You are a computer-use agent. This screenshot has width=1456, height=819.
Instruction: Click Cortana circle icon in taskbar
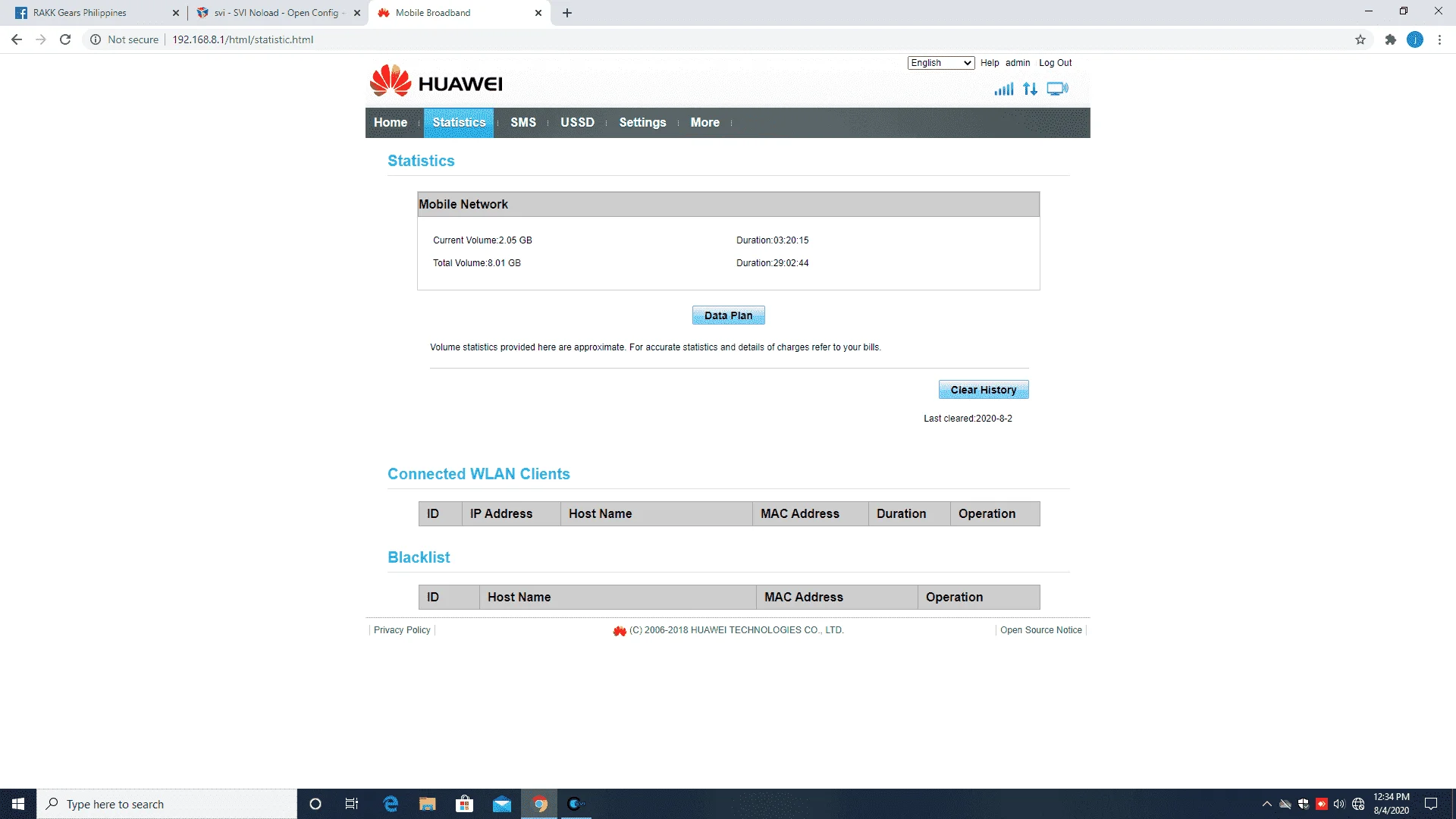point(315,804)
